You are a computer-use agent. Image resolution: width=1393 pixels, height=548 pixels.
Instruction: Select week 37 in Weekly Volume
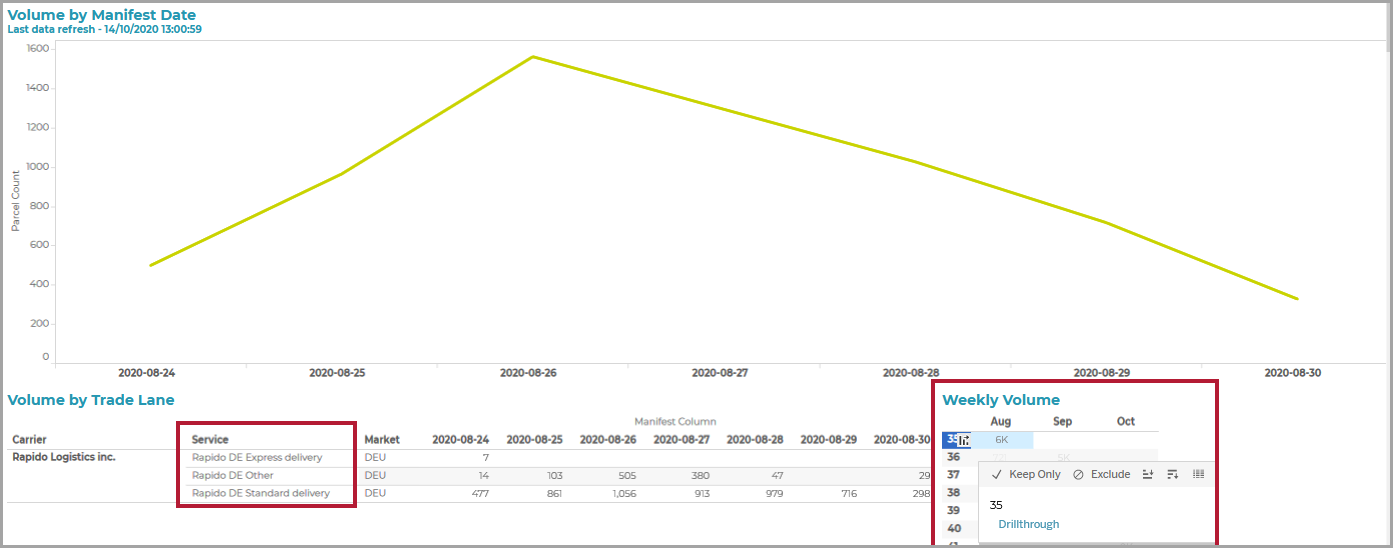coord(953,474)
